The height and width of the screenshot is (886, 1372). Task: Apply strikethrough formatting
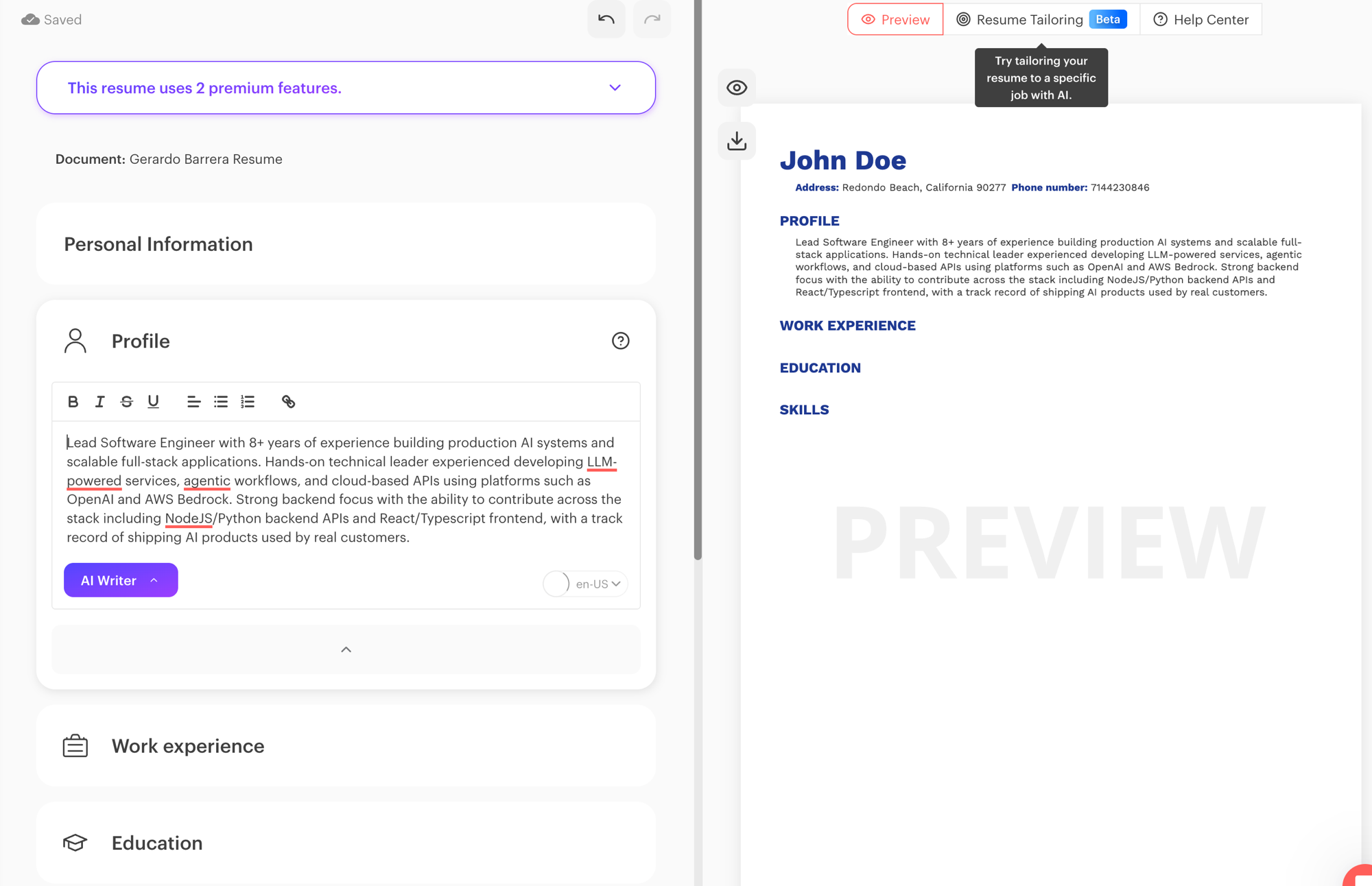pyautogui.click(x=126, y=402)
